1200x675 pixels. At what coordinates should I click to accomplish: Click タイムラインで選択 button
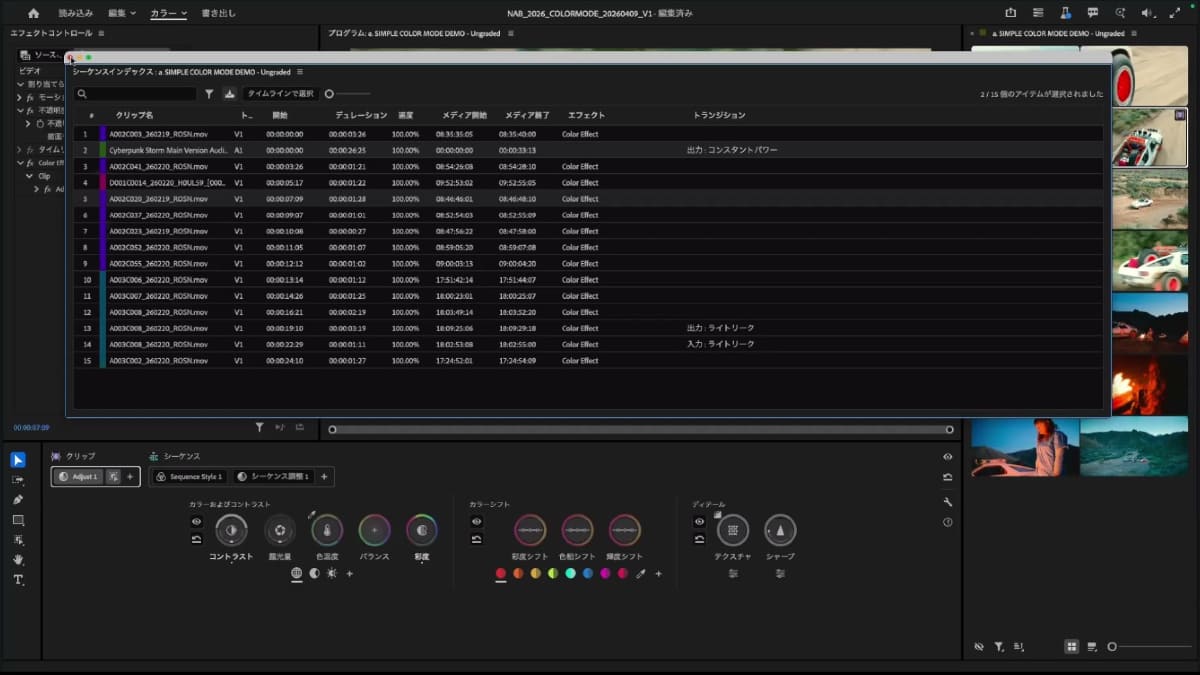(x=280, y=93)
